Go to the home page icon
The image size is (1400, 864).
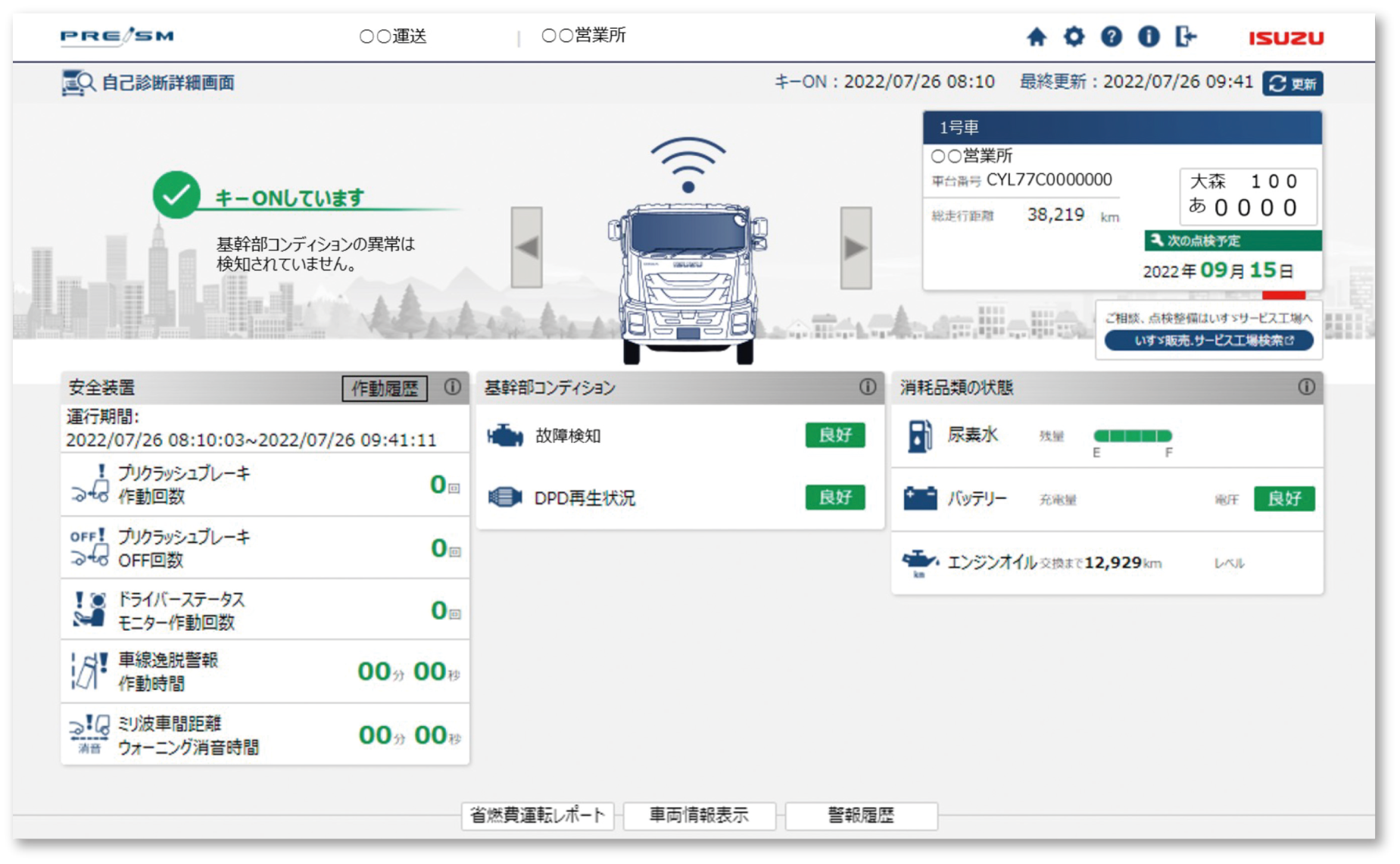(x=1036, y=36)
